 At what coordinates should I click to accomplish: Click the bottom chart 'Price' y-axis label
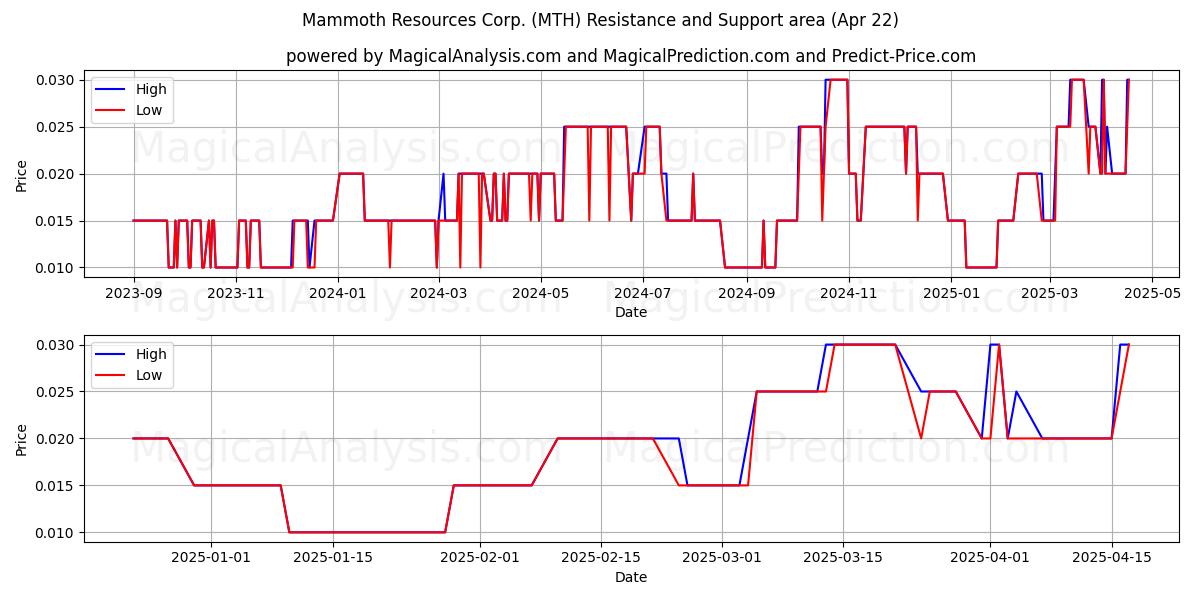pos(22,439)
